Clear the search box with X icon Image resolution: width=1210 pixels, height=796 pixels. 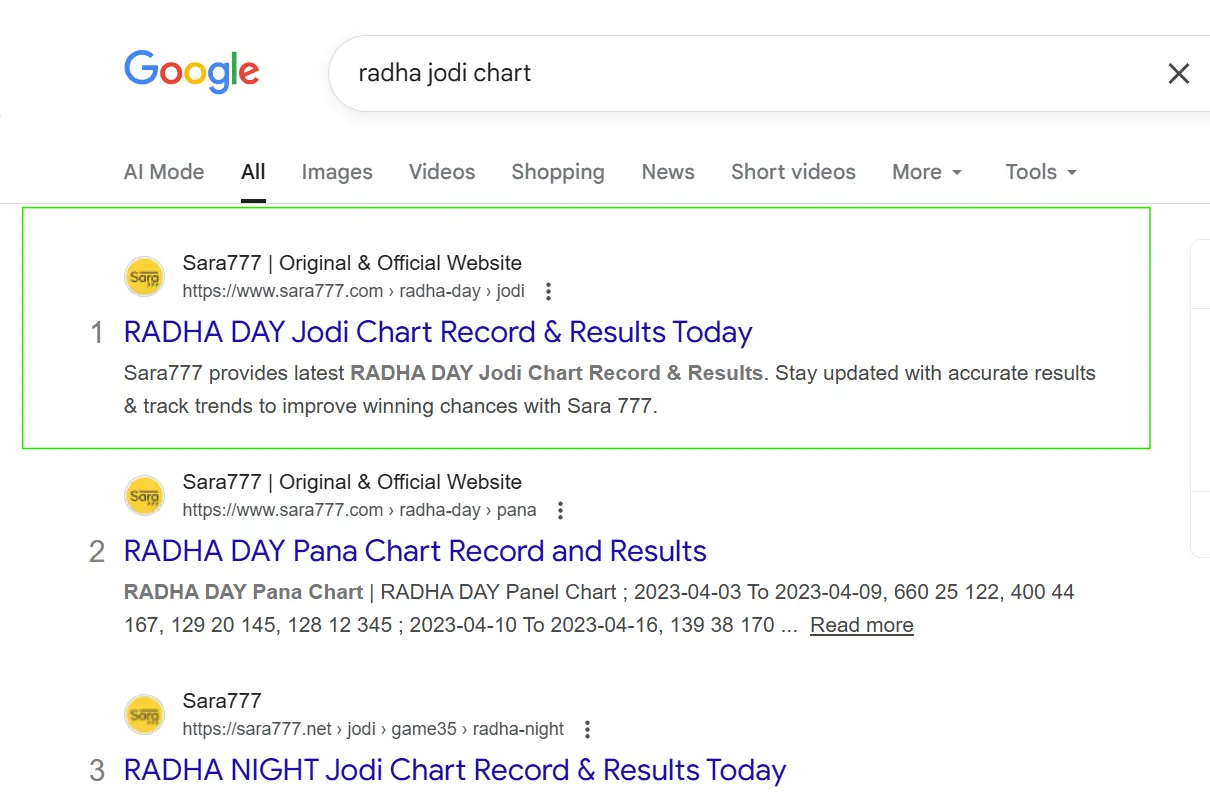tap(1179, 73)
